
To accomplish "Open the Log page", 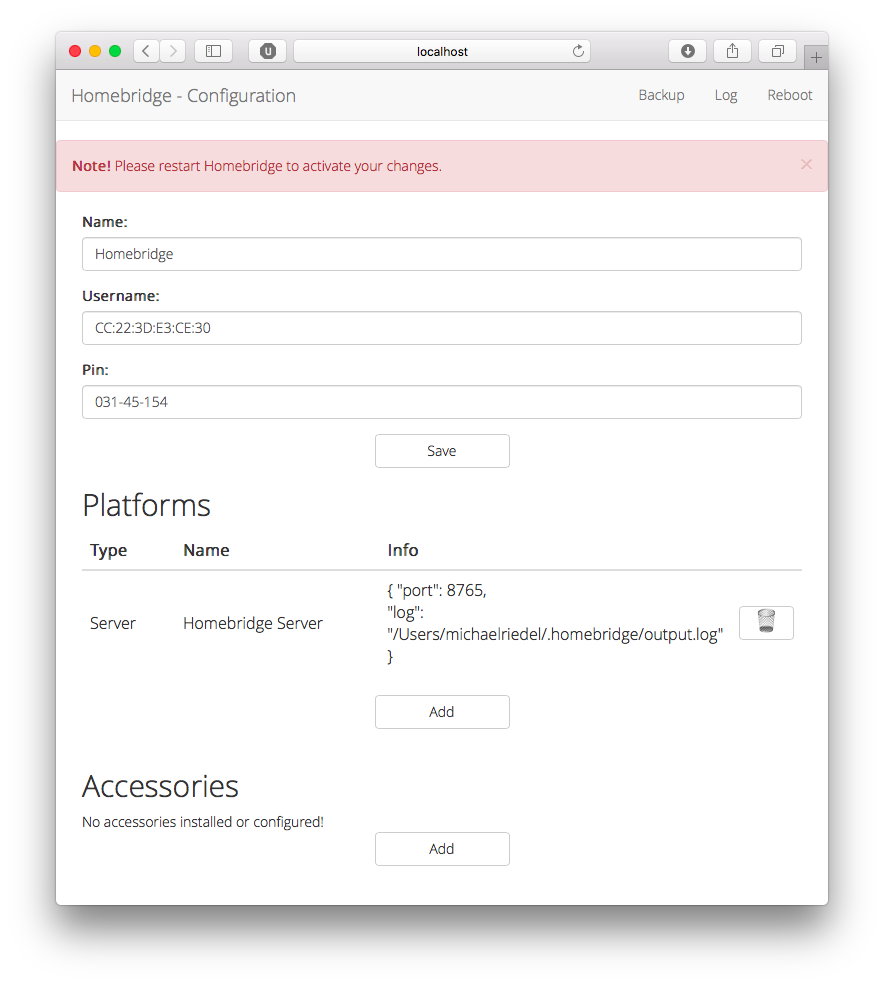I will pos(726,95).
